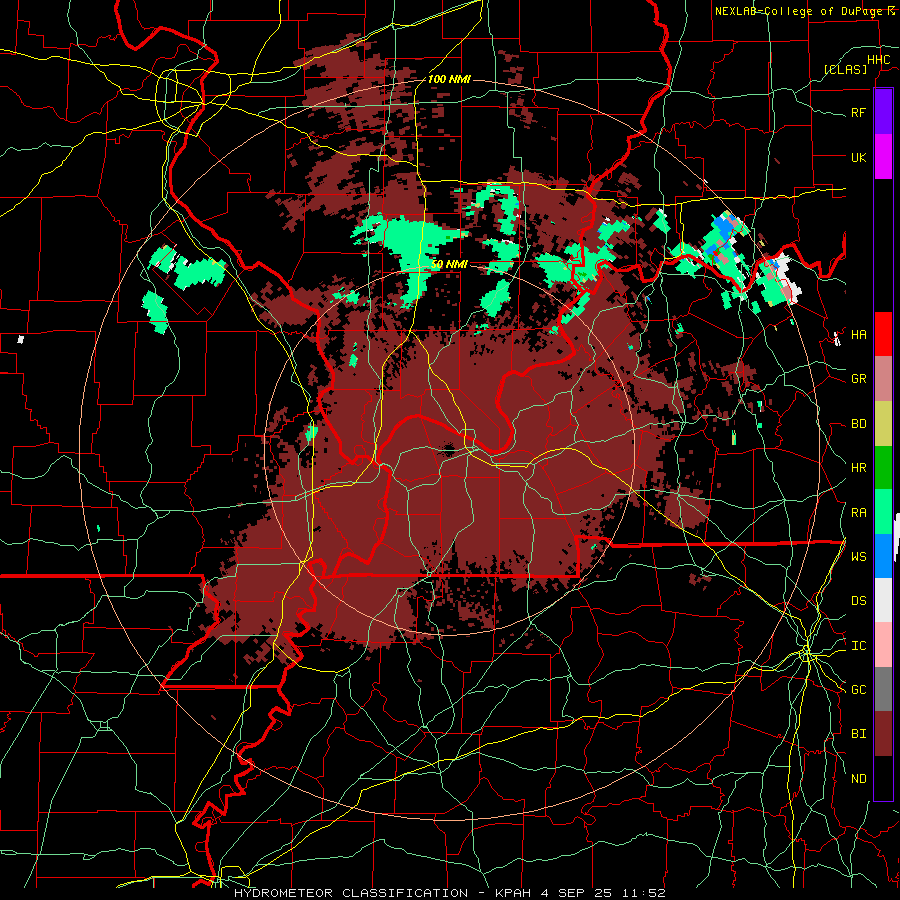Click the Hydrometeor Classification KPAH title text

coord(449,893)
